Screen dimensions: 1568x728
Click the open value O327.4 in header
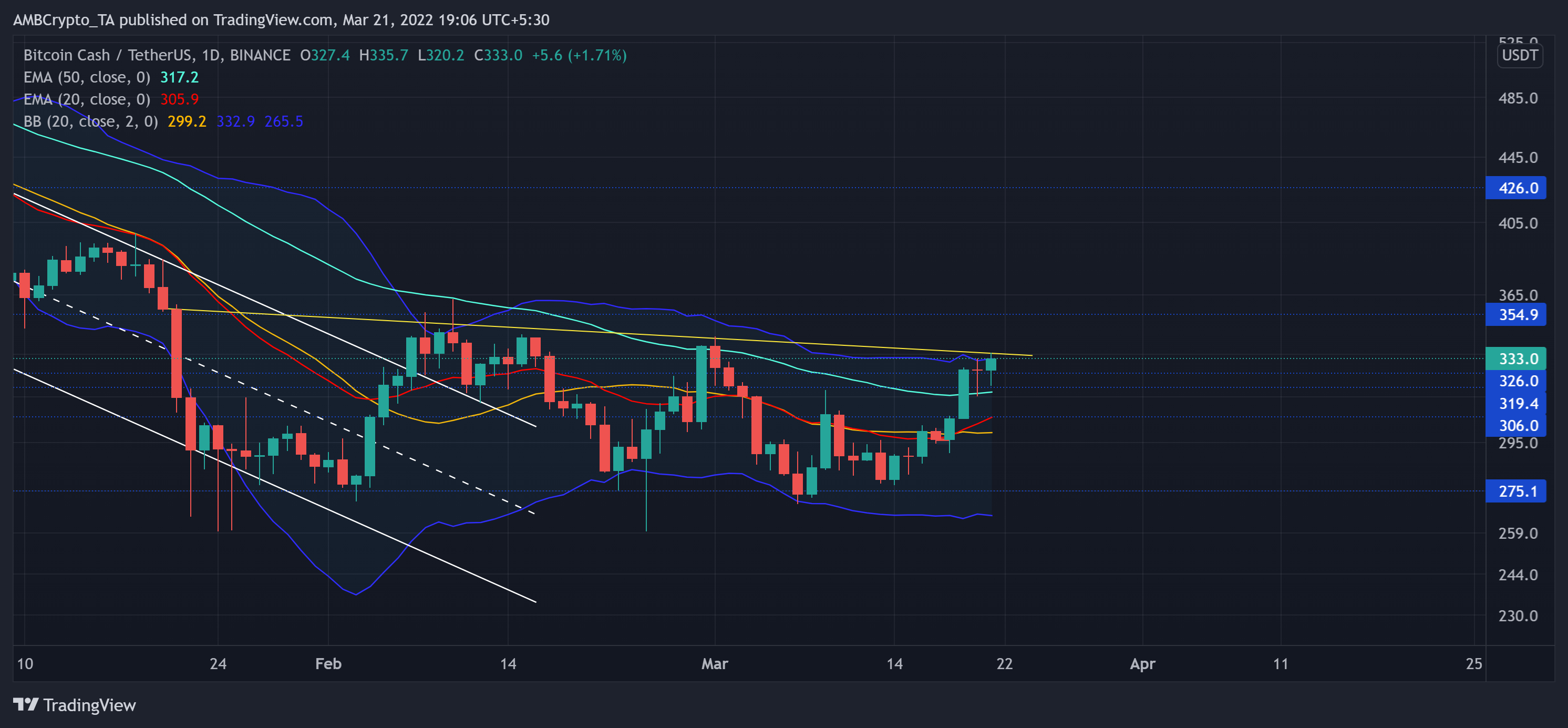(x=324, y=55)
